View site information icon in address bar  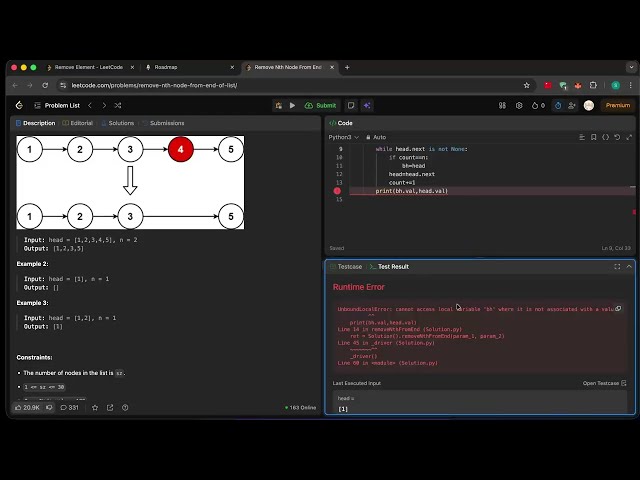(x=62, y=85)
